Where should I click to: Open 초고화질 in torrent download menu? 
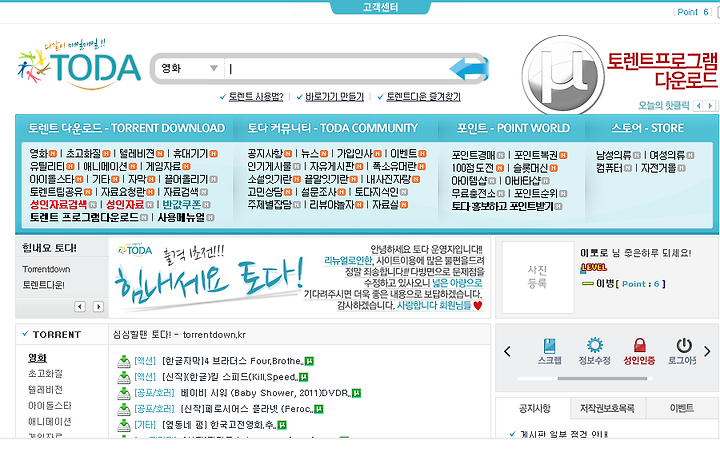click(x=83, y=153)
